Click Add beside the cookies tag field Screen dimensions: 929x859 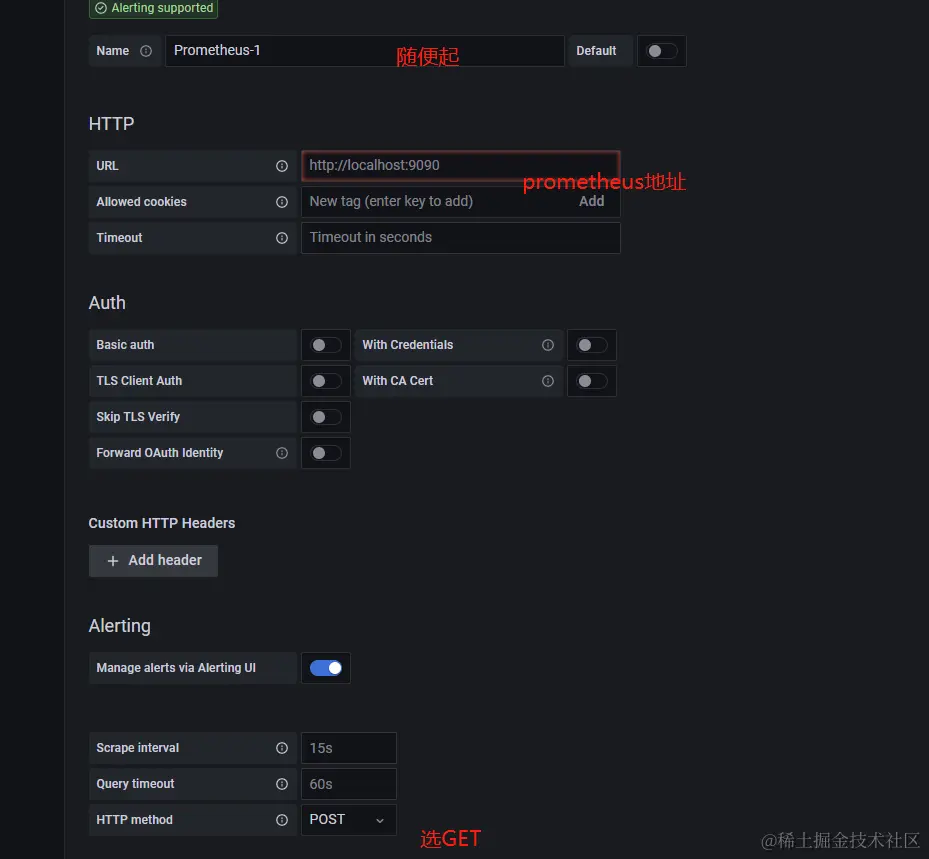click(x=591, y=201)
